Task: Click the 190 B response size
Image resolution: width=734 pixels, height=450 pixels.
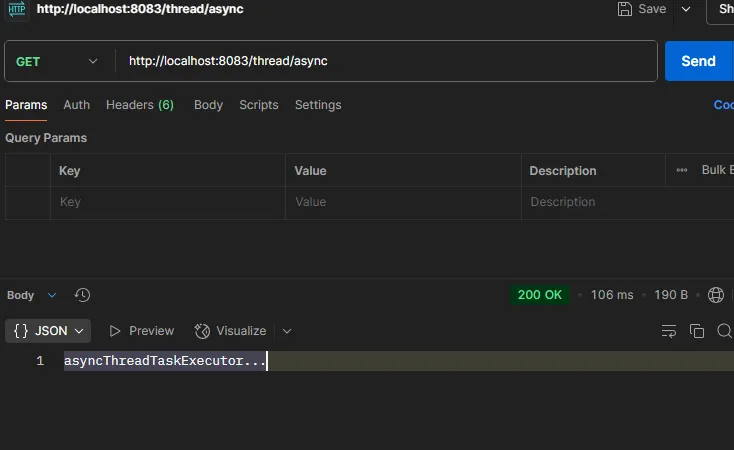Action: [x=671, y=295]
